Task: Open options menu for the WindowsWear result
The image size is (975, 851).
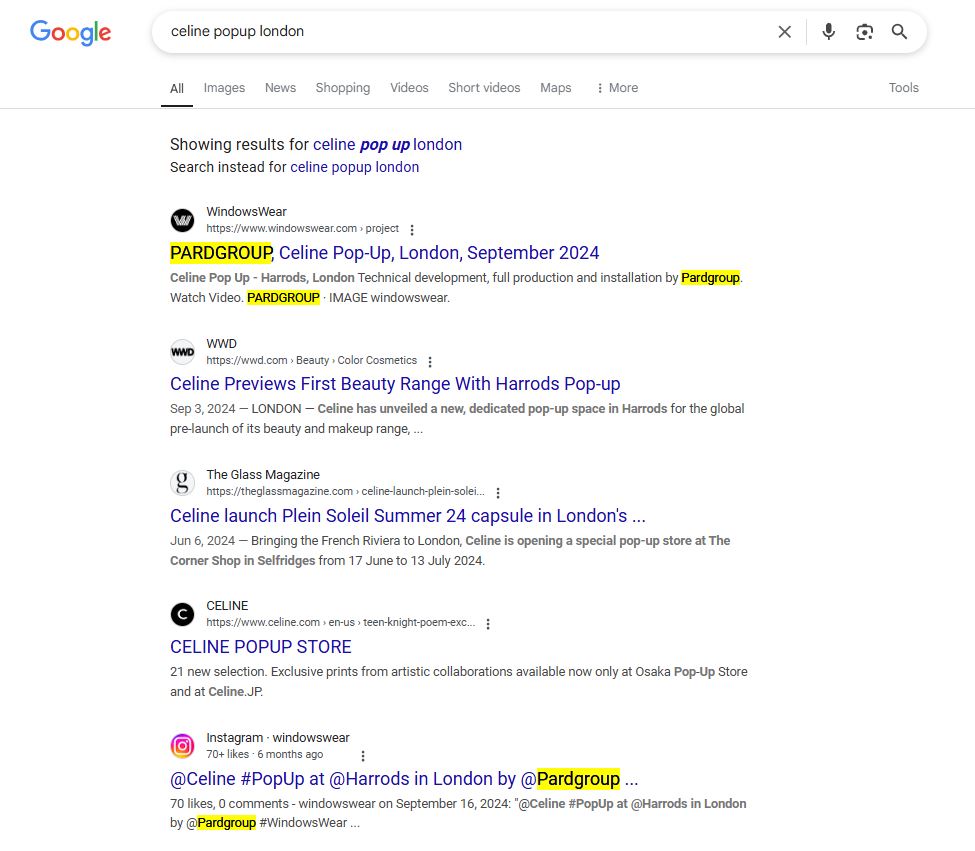Action: pyautogui.click(x=412, y=229)
